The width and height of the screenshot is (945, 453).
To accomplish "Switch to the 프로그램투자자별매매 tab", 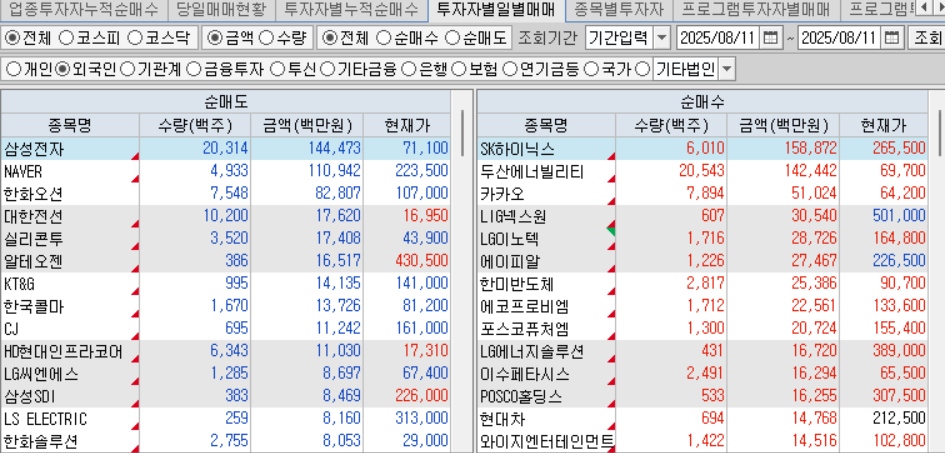I will click(x=756, y=9).
